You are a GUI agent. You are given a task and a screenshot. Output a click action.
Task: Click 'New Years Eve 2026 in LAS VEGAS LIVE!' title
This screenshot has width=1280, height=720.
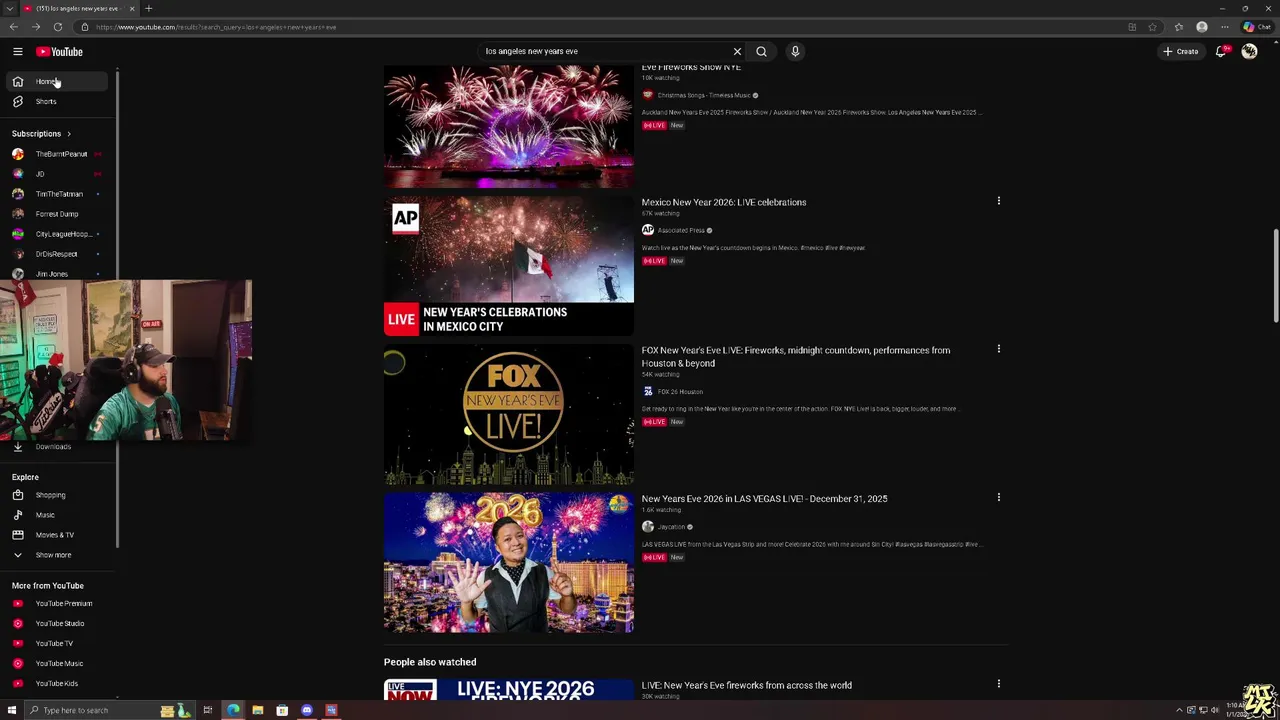pyautogui.click(x=764, y=498)
